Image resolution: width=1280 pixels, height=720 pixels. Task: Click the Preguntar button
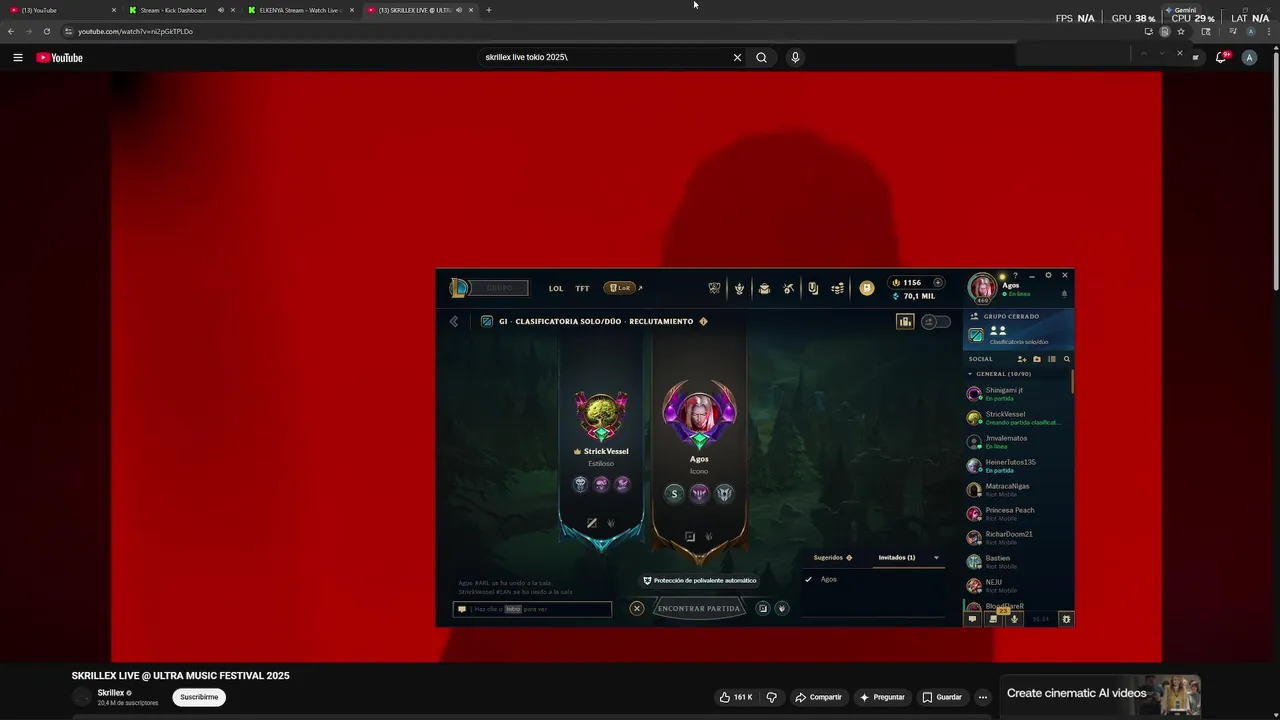pos(882,697)
